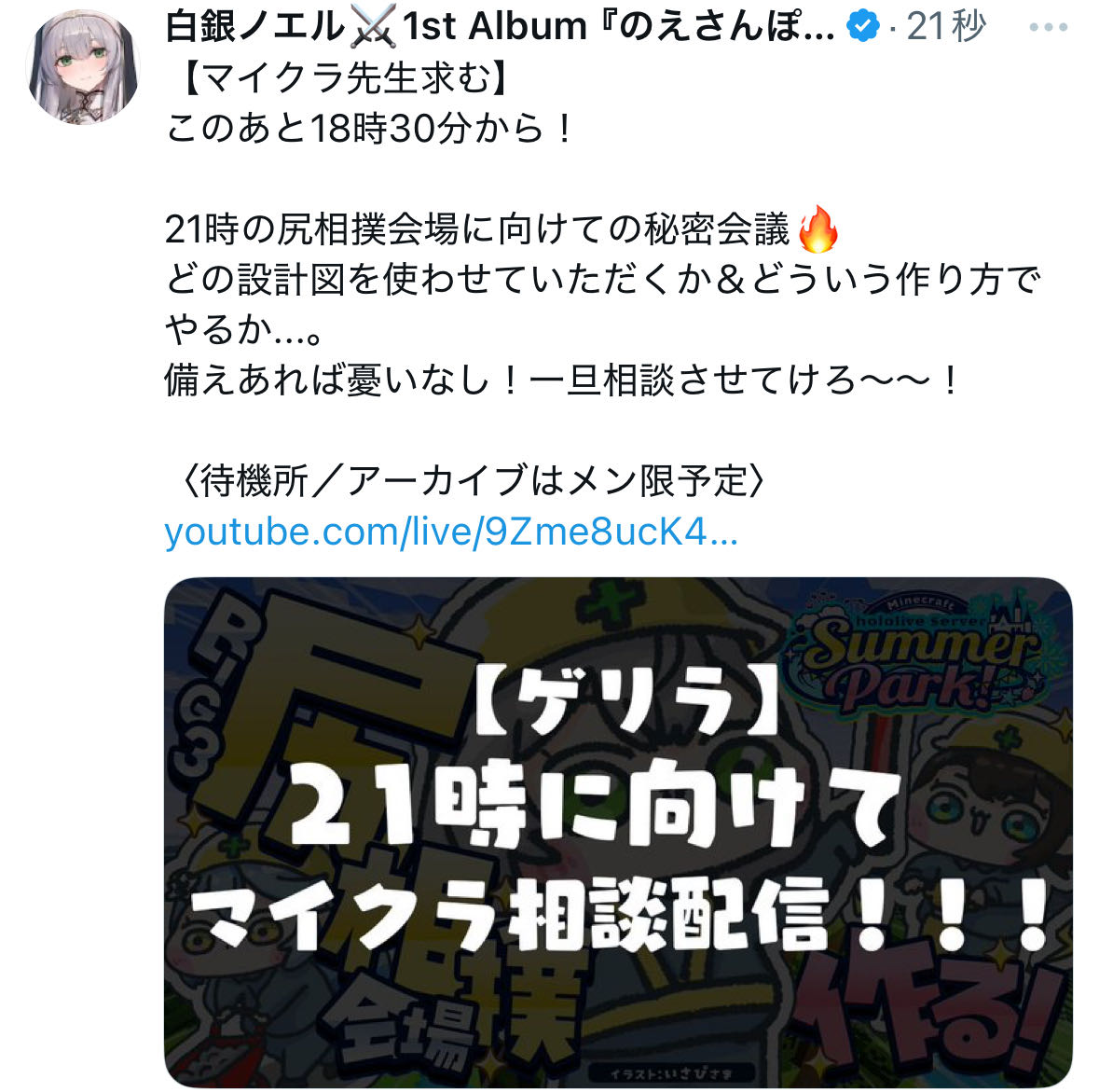The height and width of the screenshot is (1092, 1099).
Task: Click the fire emoji after 秘密会議
Action: point(817,229)
